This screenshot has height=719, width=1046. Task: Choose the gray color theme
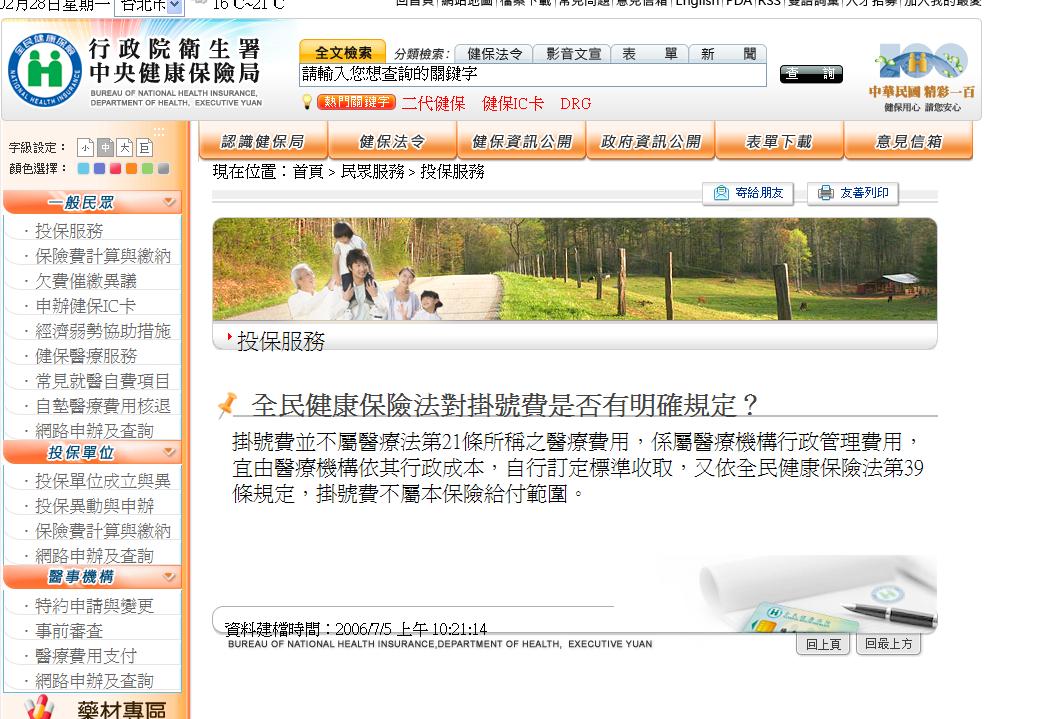(x=163, y=169)
